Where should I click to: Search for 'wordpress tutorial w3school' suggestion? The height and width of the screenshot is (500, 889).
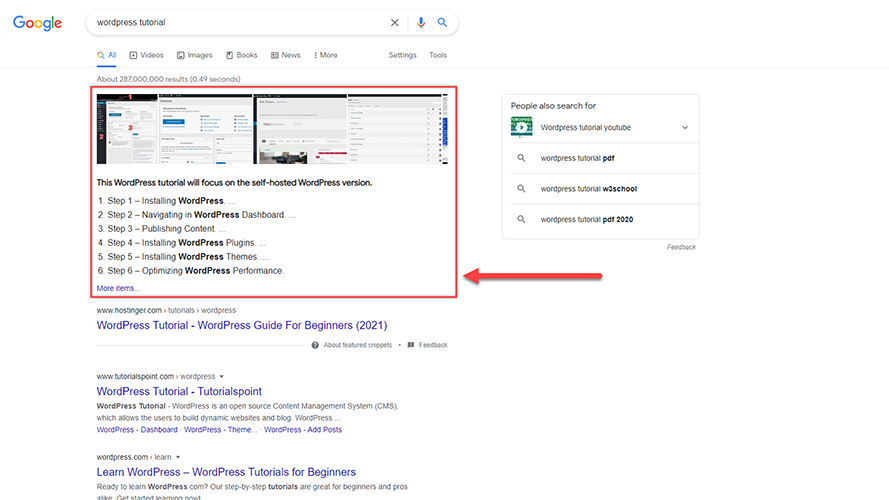coord(589,189)
